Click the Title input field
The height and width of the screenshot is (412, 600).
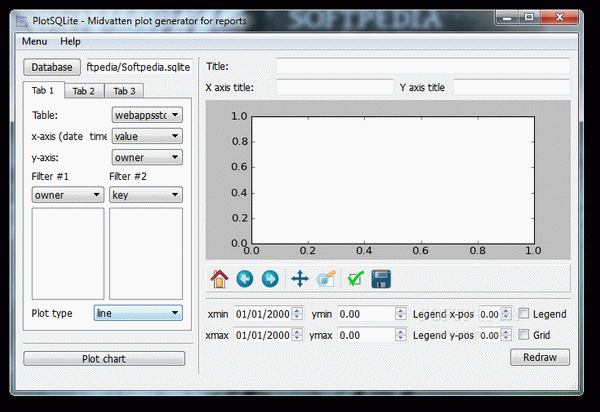(423, 66)
